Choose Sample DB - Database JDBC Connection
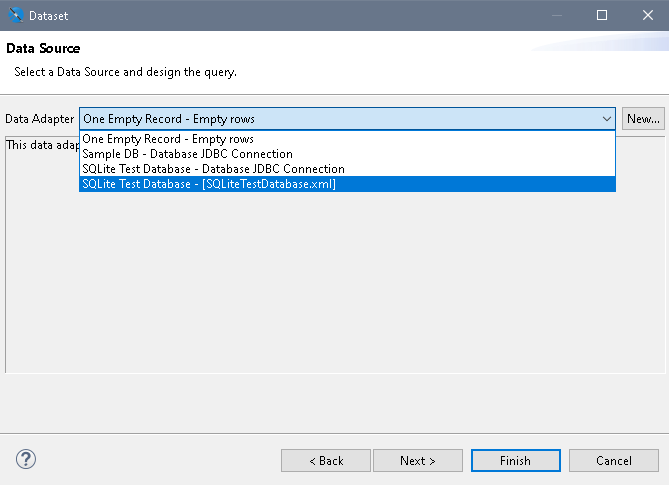Image resolution: width=669 pixels, height=485 pixels. 187,154
